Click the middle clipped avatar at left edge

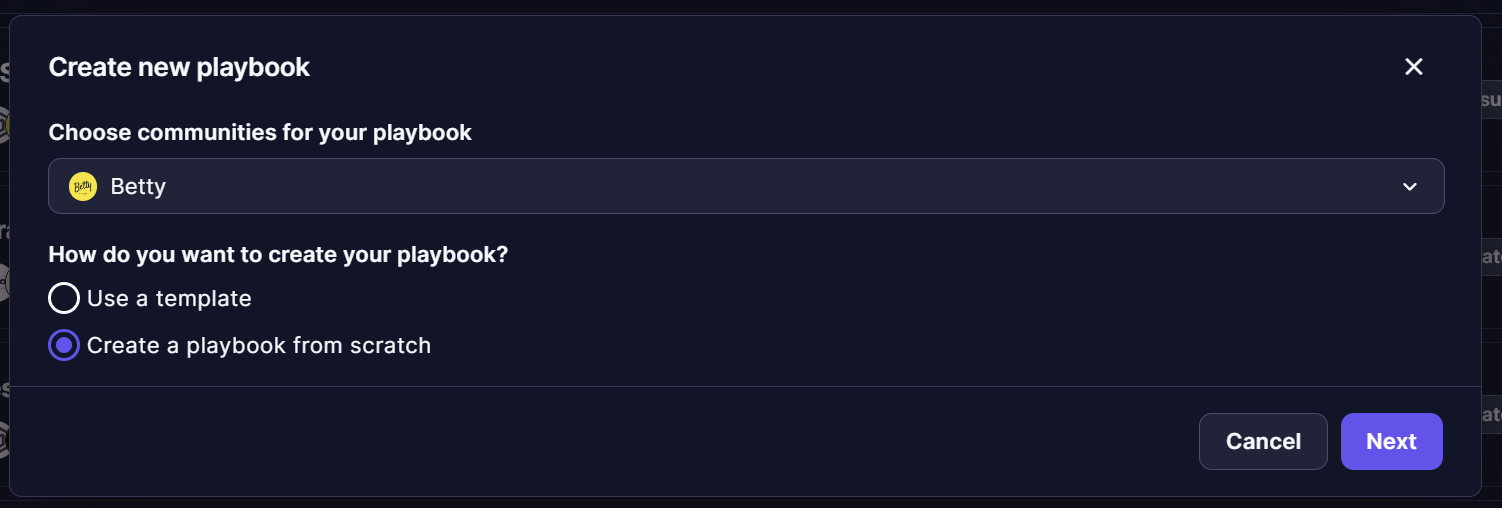pos(4,283)
